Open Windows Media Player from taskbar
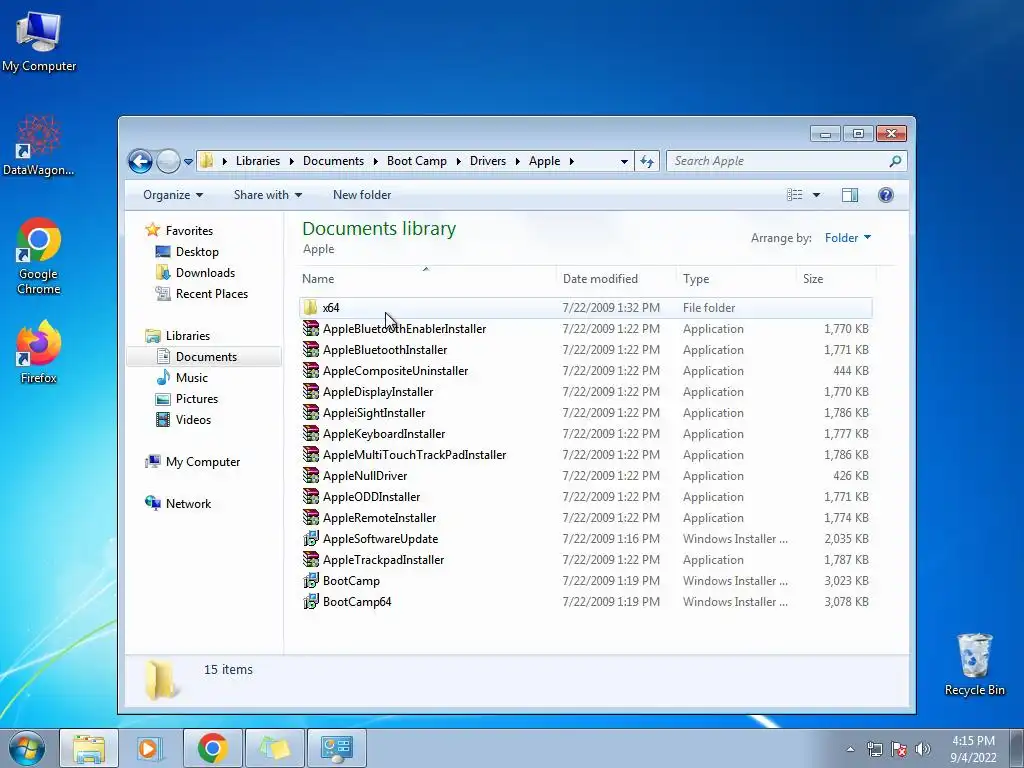This screenshot has height=768, width=1024. (x=150, y=748)
